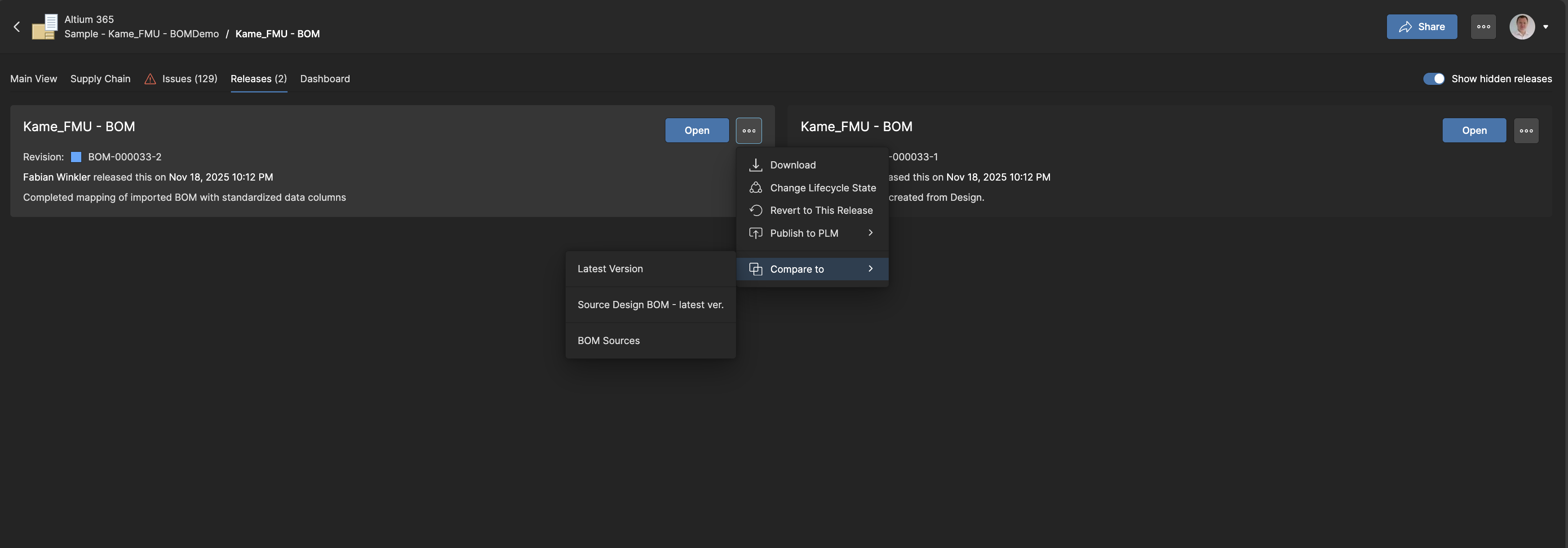Select the Change Lifecycle State icon

(x=755, y=188)
